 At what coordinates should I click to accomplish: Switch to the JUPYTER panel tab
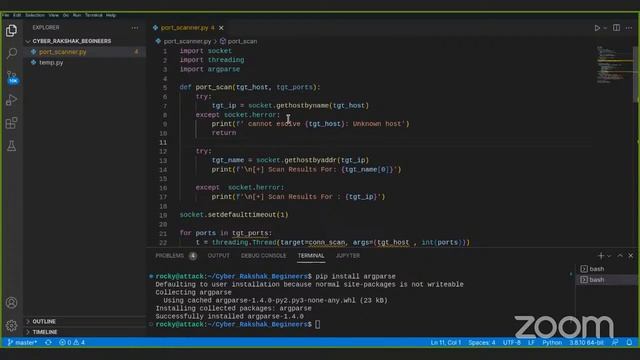pyautogui.click(x=348, y=256)
